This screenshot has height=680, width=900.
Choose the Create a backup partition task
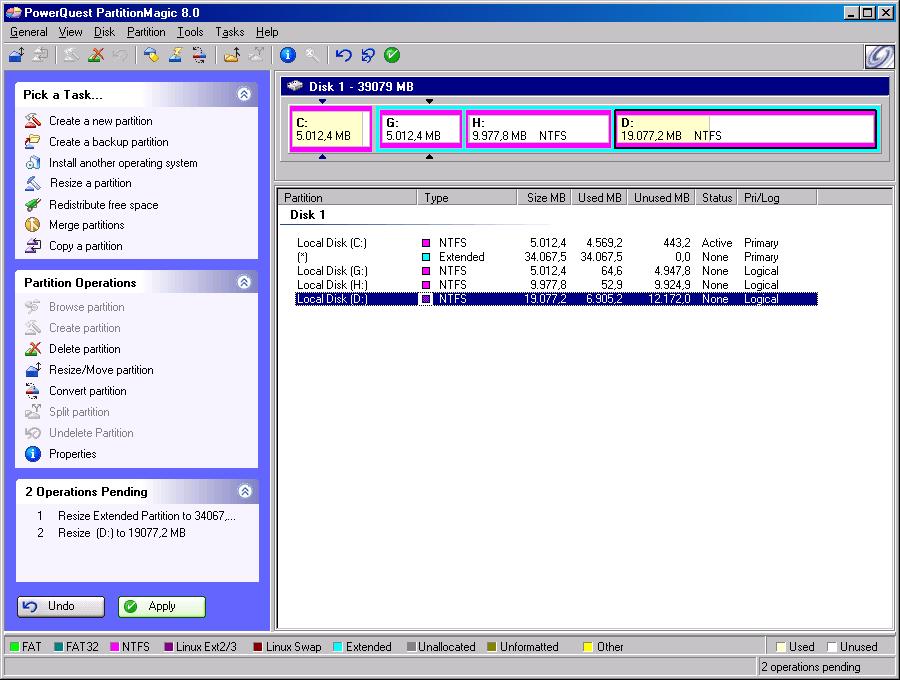click(x=108, y=142)
